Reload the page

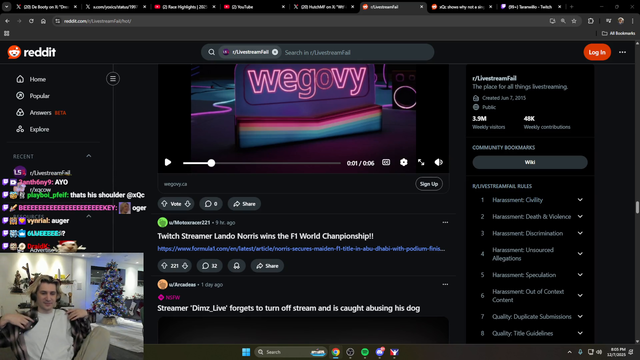[31, 21]
